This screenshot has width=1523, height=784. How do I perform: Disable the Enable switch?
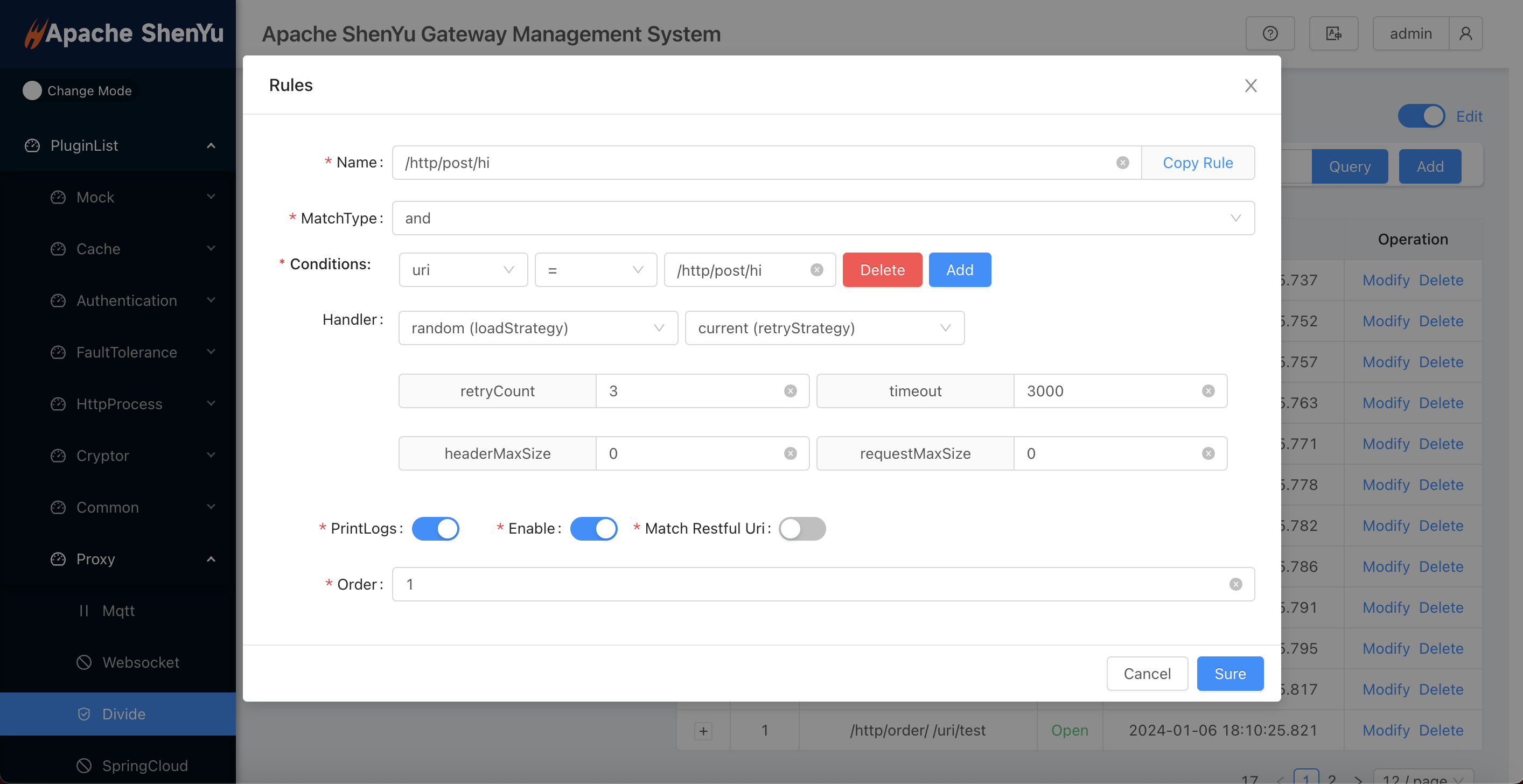point(593,529)
